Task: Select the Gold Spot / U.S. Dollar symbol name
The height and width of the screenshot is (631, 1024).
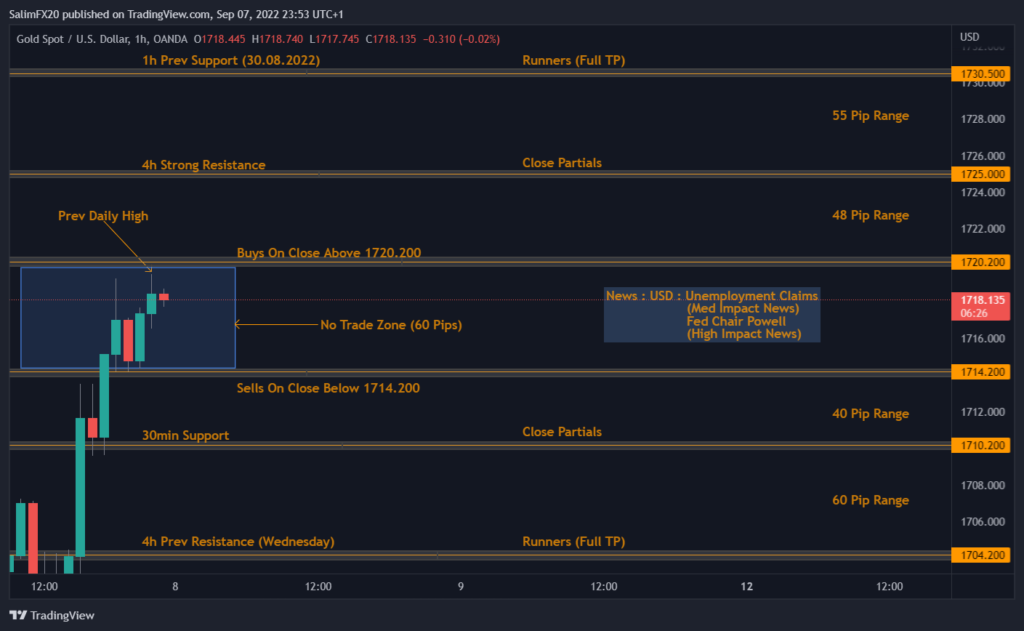Action: tap(75, 39)
